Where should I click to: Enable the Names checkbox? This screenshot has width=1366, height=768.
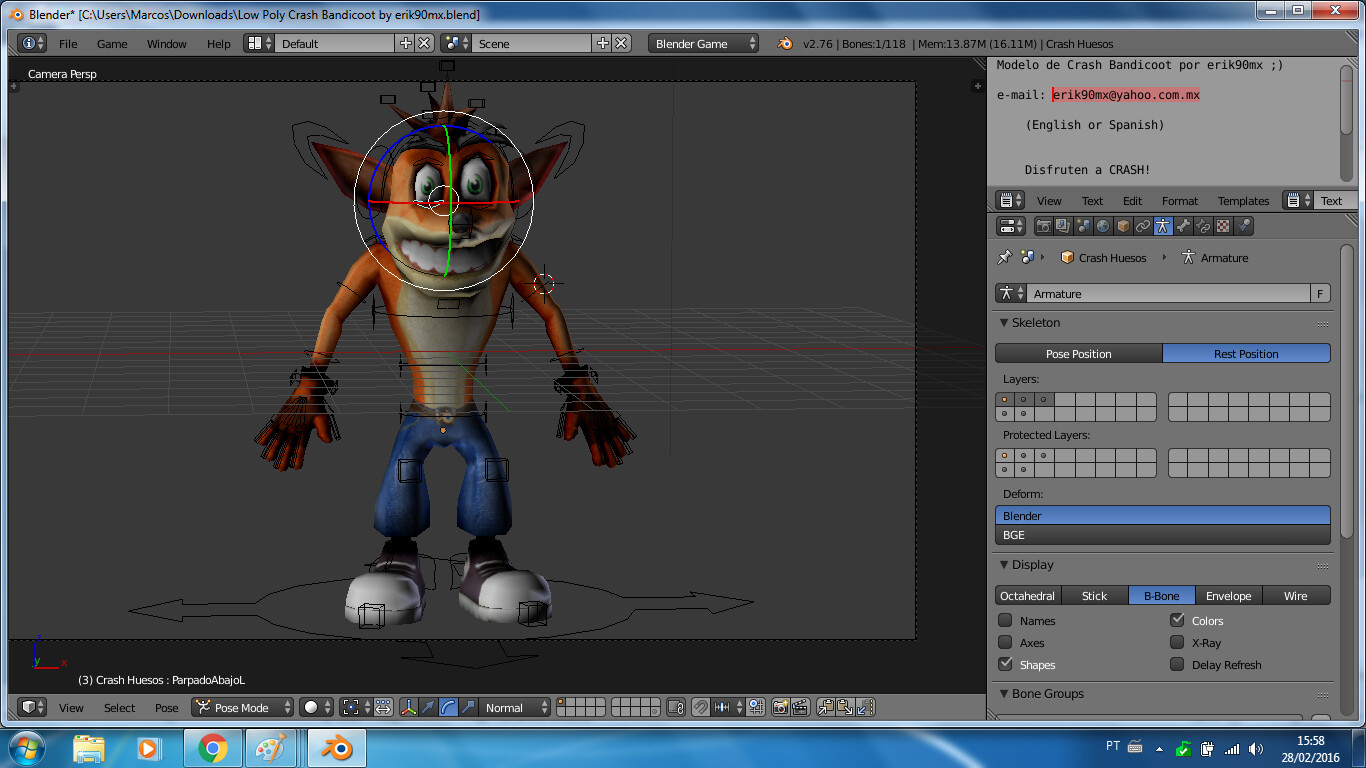click(1005, 621)
